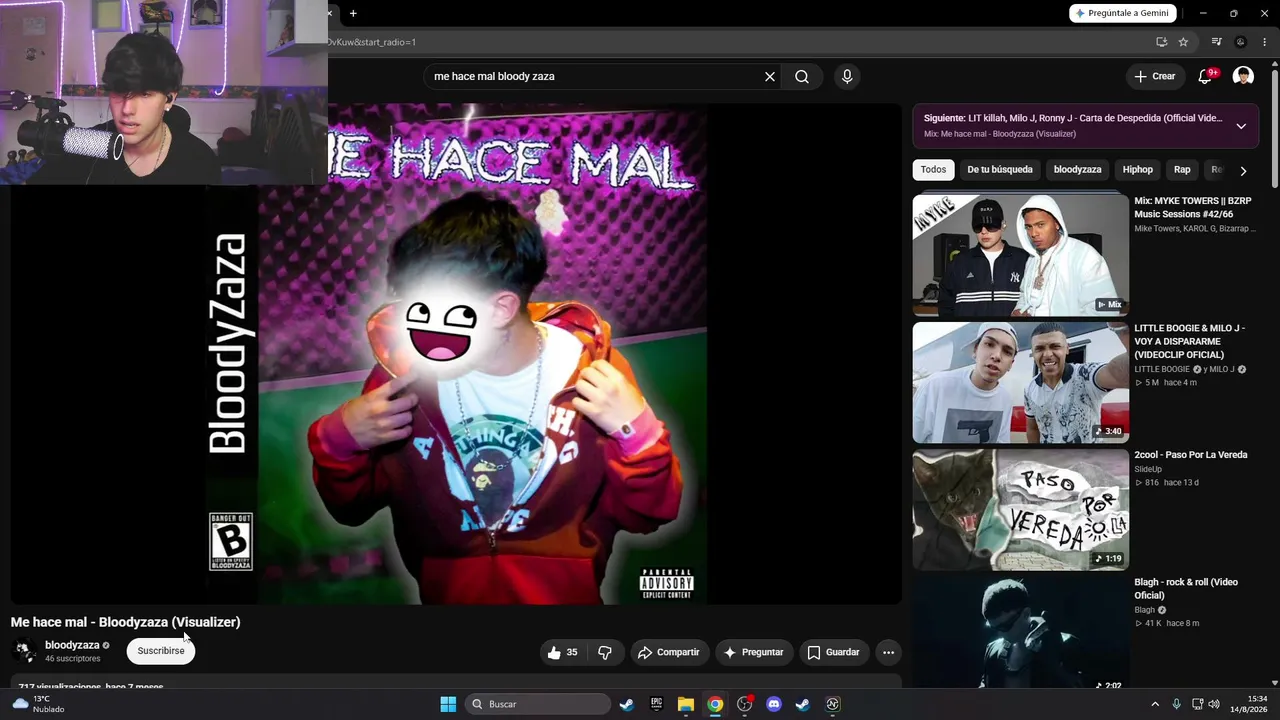Clear the YouTube search box text

point(770,76)
